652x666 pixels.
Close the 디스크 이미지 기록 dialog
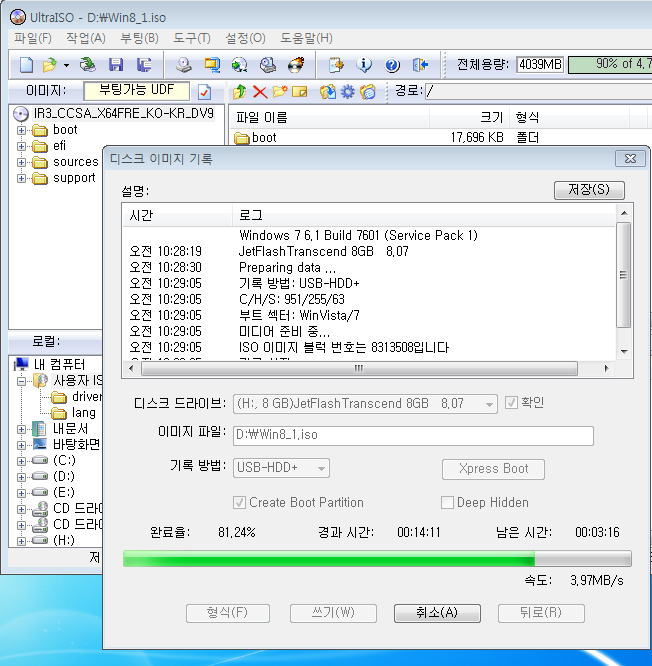(630, 159)
